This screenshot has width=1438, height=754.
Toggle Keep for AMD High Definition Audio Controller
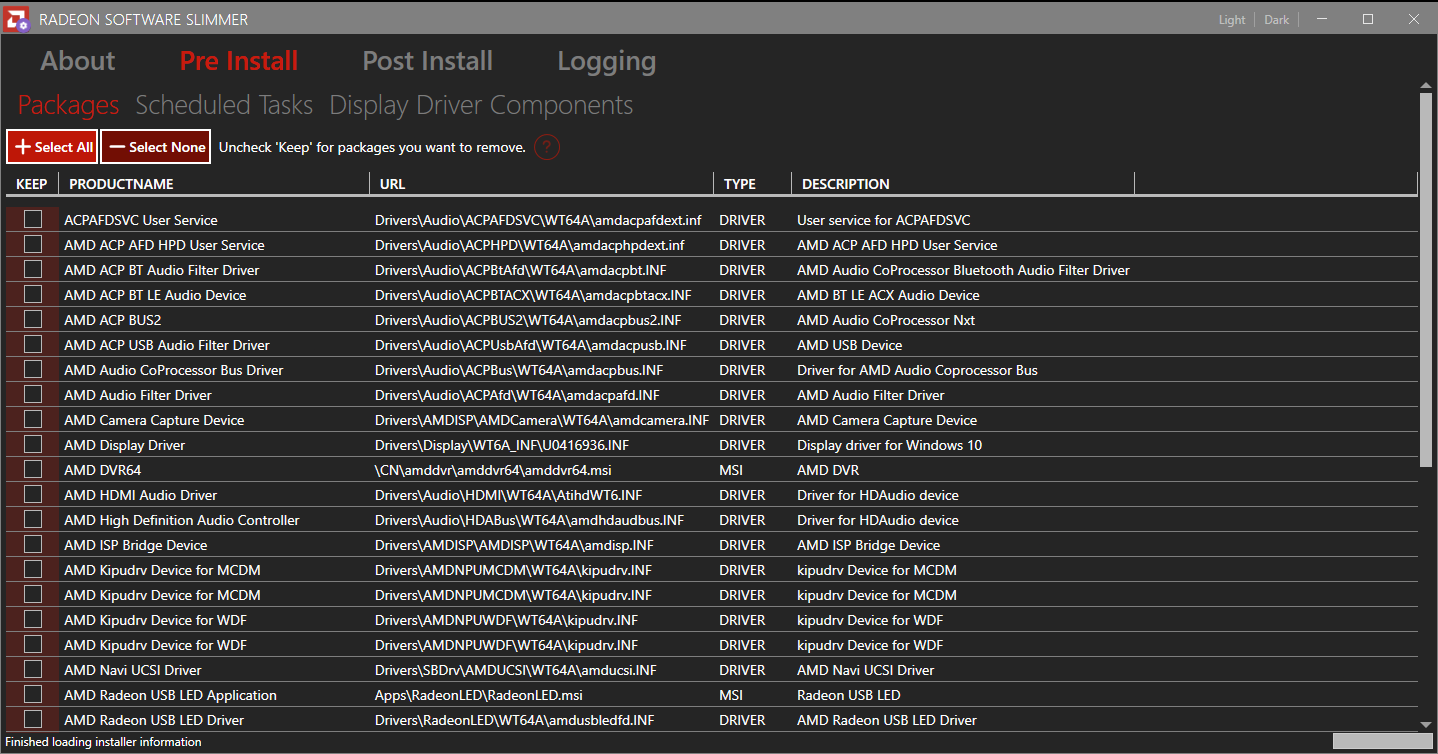tap(33, 519)
